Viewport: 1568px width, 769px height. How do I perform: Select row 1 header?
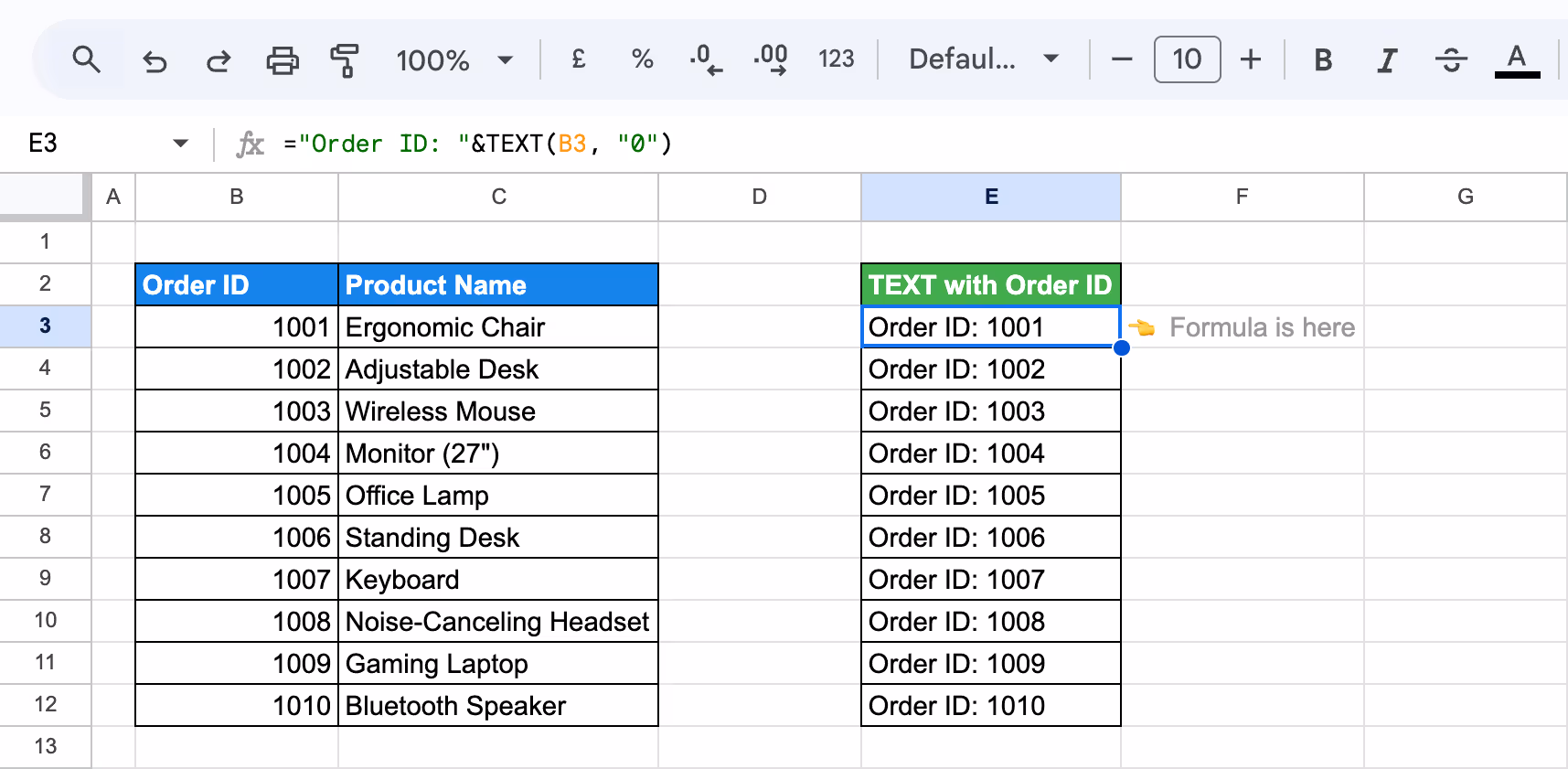pyautogui.click(x=45, y=242)
